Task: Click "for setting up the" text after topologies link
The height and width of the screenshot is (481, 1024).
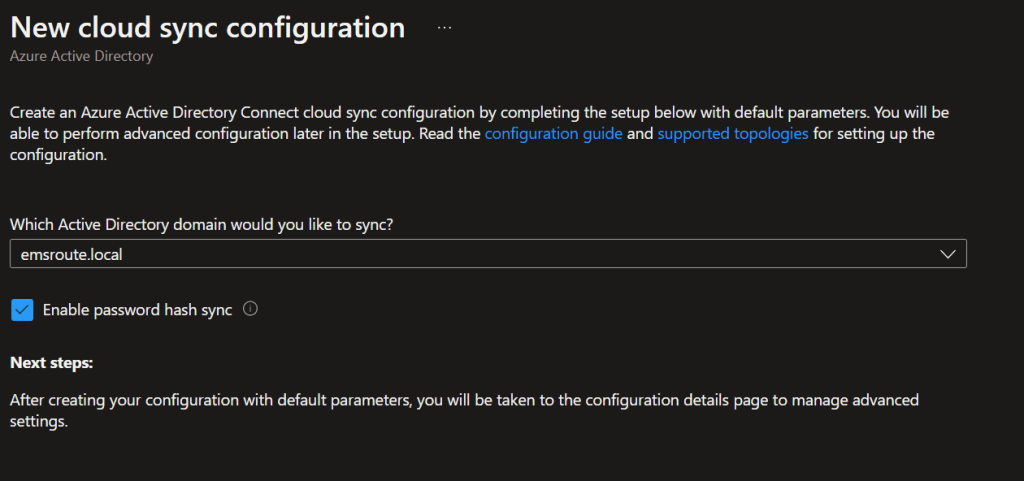Action: point(874,133)
